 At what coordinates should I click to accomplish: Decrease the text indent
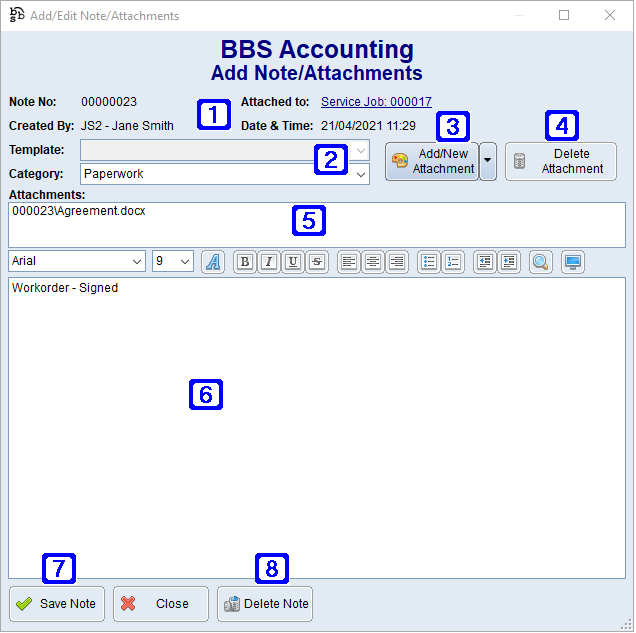pos(484,262)
